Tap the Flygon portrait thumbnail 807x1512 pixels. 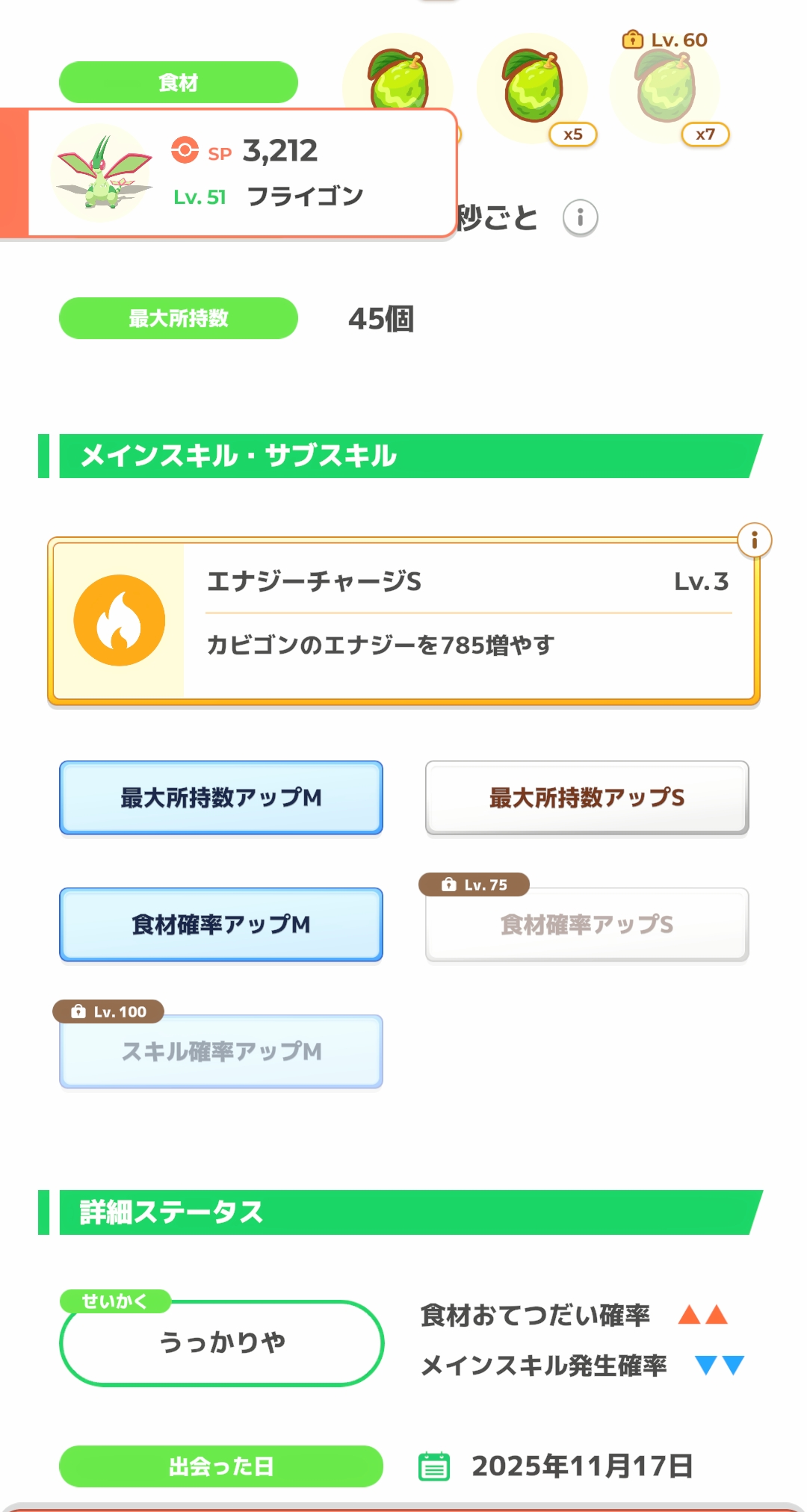[103, 173]
